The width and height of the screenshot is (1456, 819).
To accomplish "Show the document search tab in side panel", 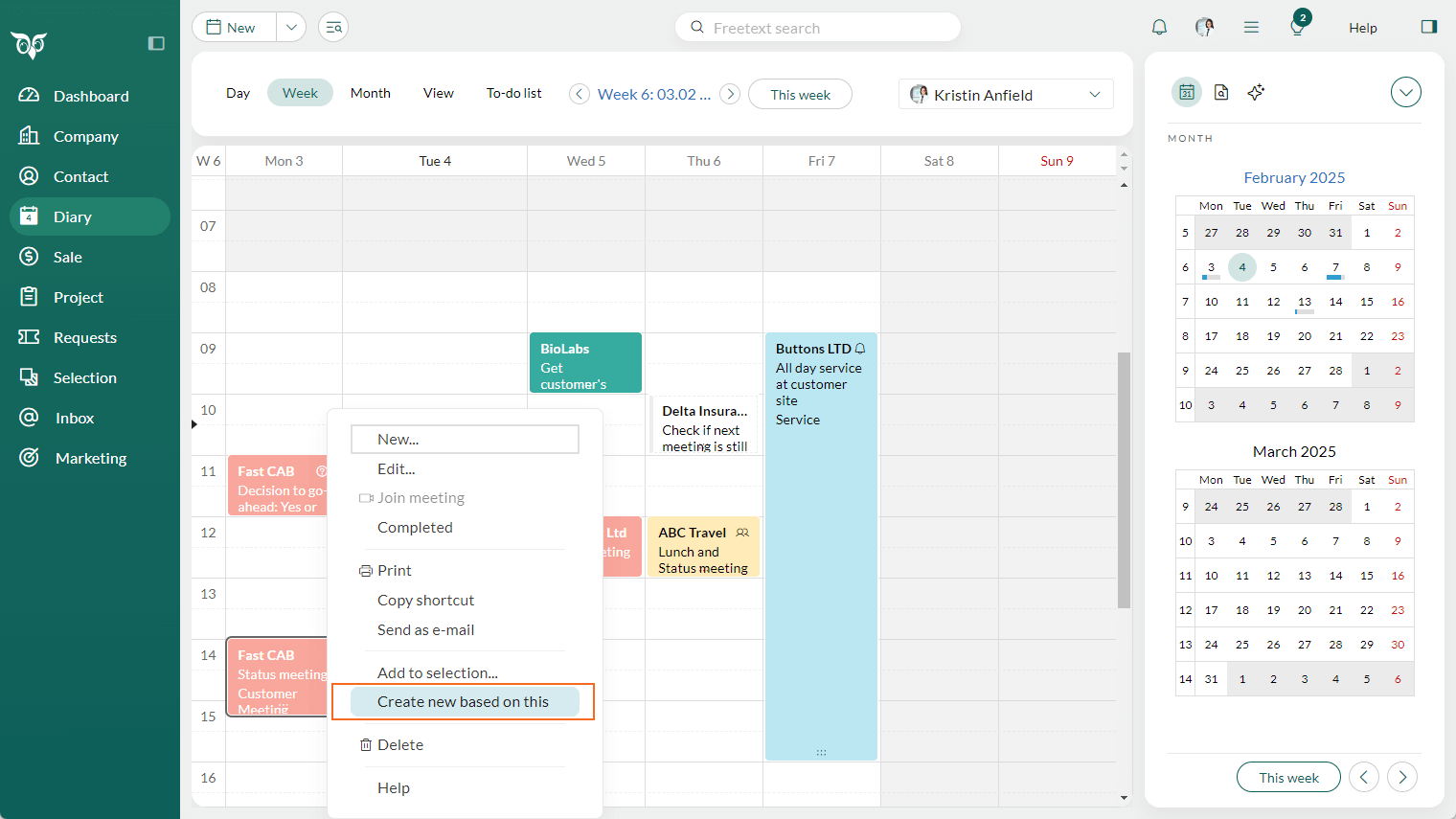I will (1221, 92).
